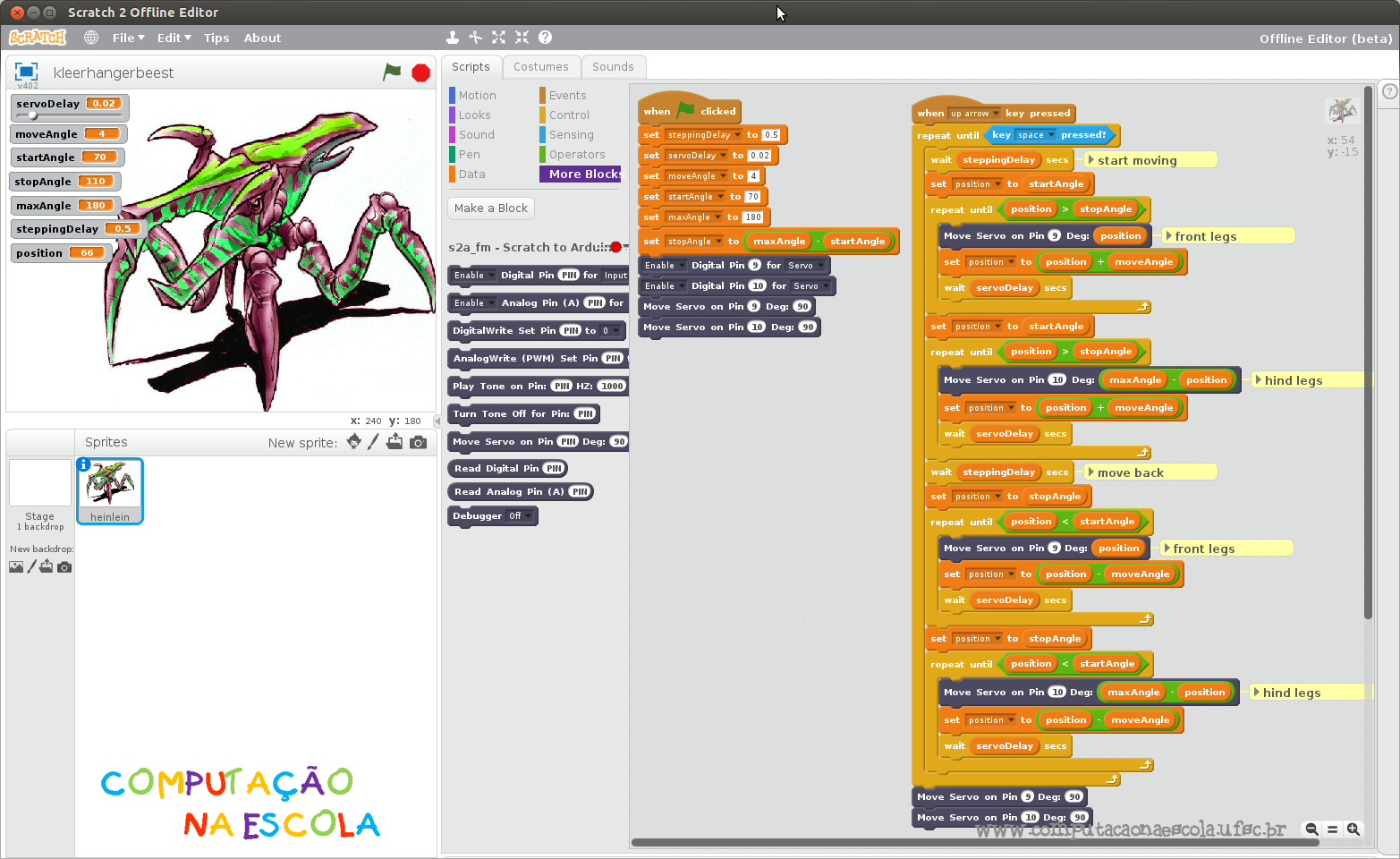Paint a new sprite with the brush icon
The height and width of the screenshot is (859, 1400).
375,441
